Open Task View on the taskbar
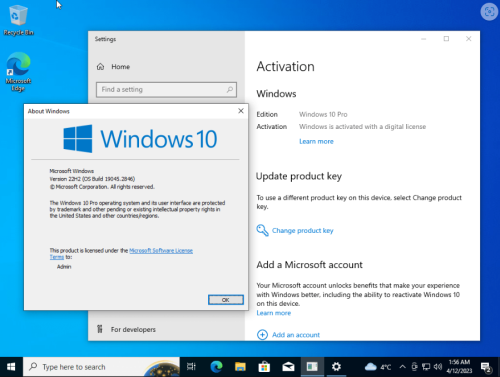The height and width of the screenshot is (377, 500). [x=191, y=367]
